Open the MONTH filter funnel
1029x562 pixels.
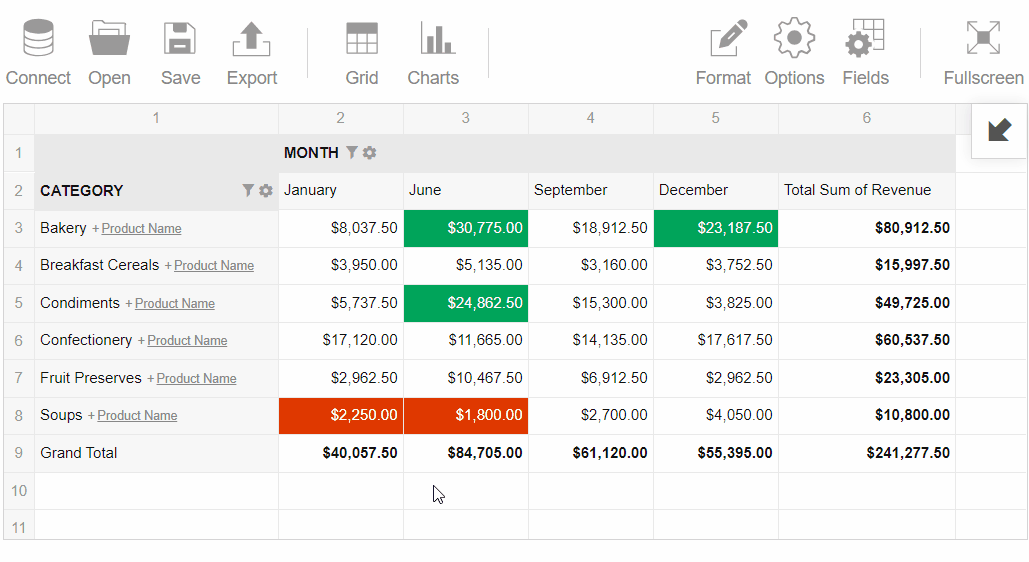tap(352, 153)
